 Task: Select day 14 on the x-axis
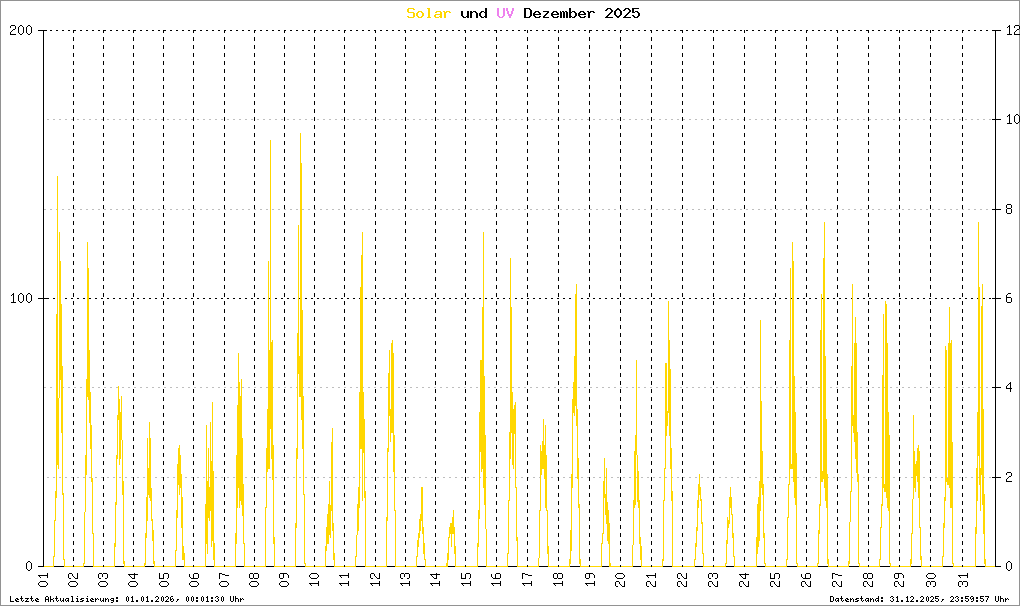pos(435,580)
